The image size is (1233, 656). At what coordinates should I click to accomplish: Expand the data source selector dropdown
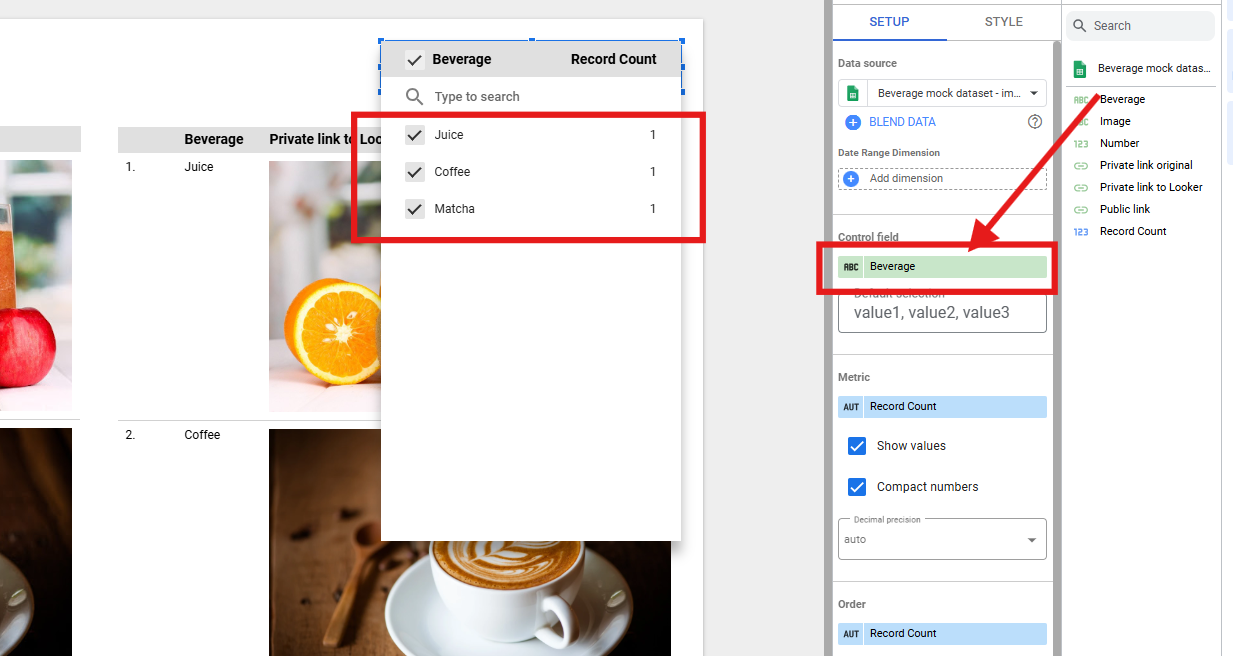click(x=1032, y=93)
